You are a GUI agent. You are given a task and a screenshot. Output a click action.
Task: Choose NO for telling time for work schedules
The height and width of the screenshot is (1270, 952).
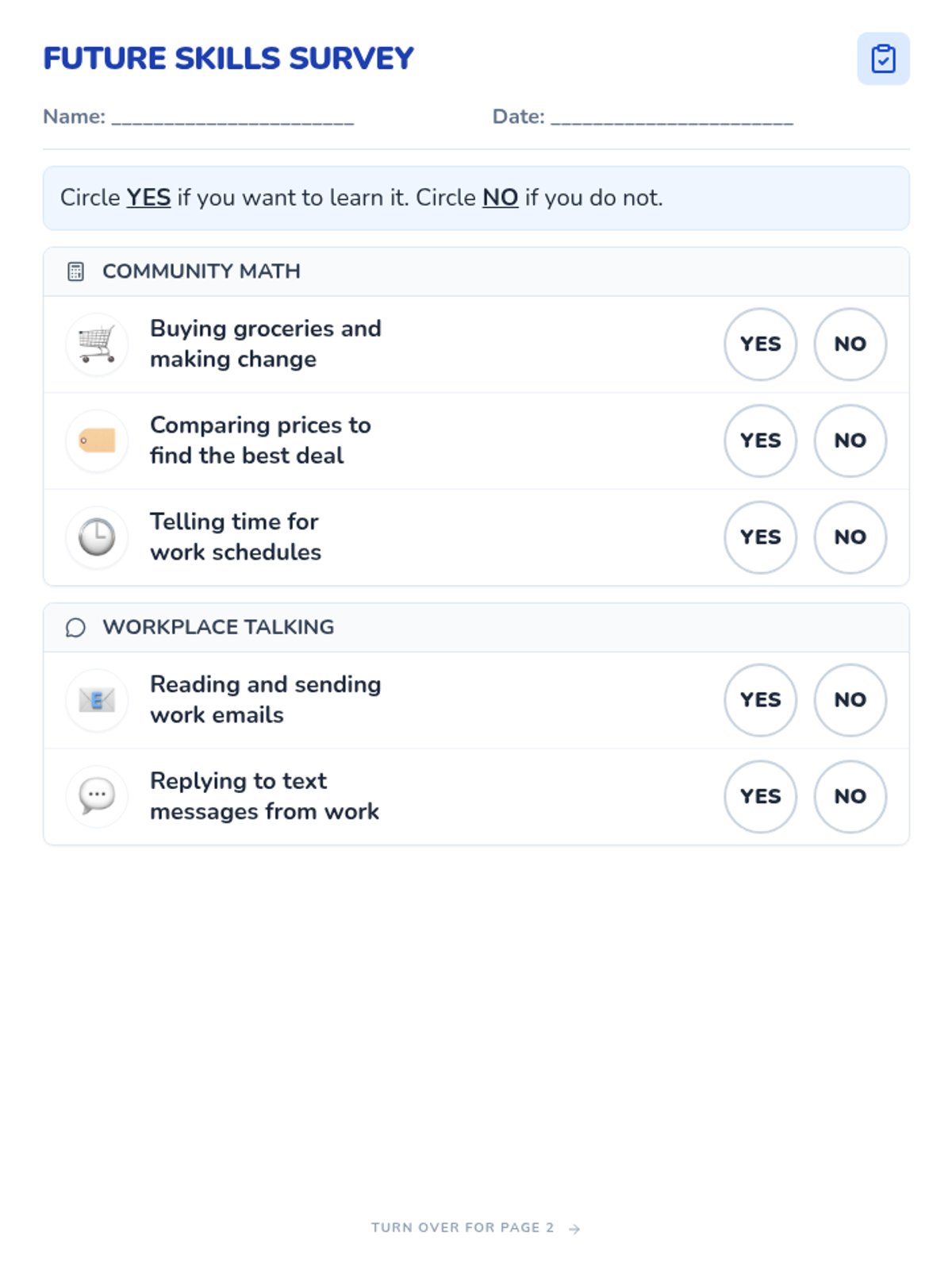click(850, 537)
